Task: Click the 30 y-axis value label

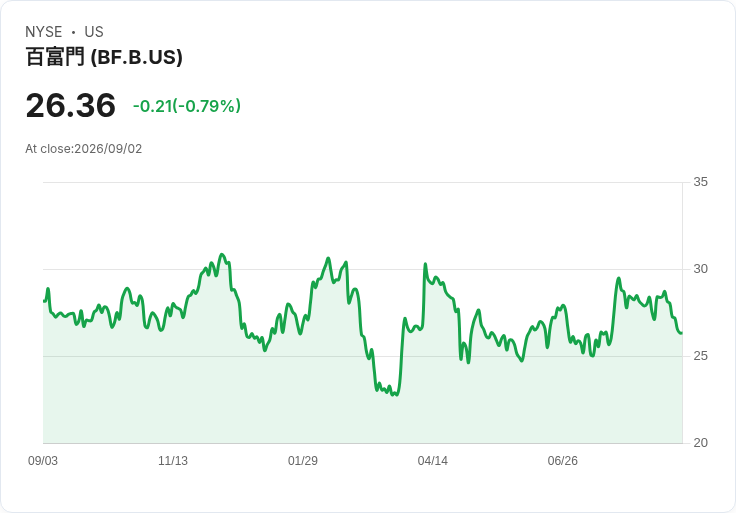Action: pos(700,269)
